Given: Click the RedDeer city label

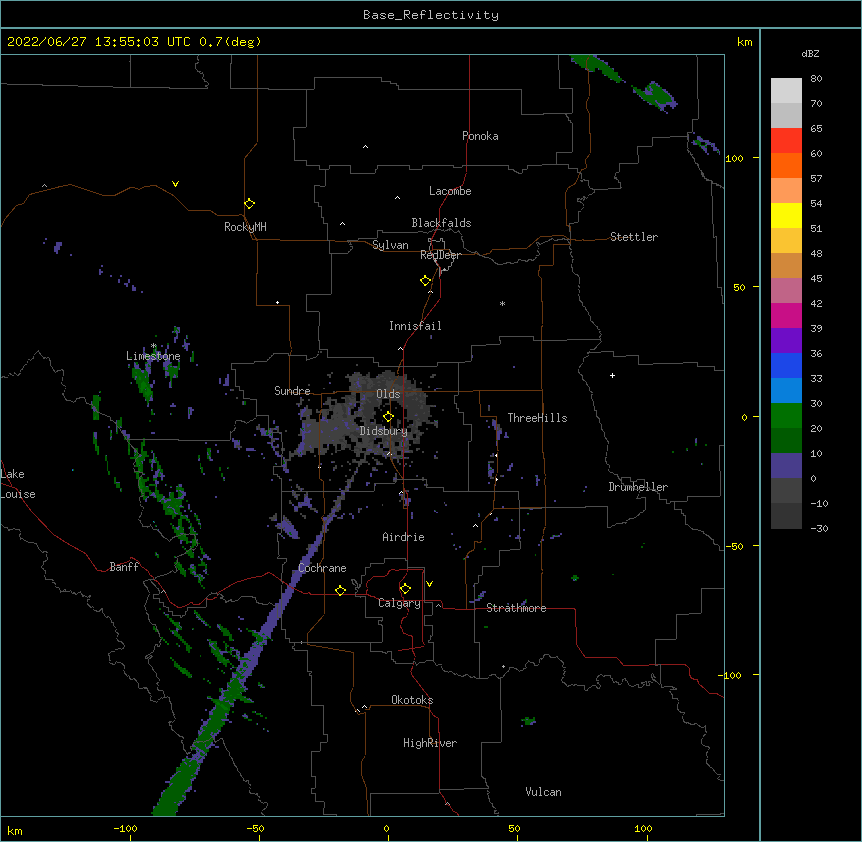Looking at the screenshot, I should pos(440,255).
